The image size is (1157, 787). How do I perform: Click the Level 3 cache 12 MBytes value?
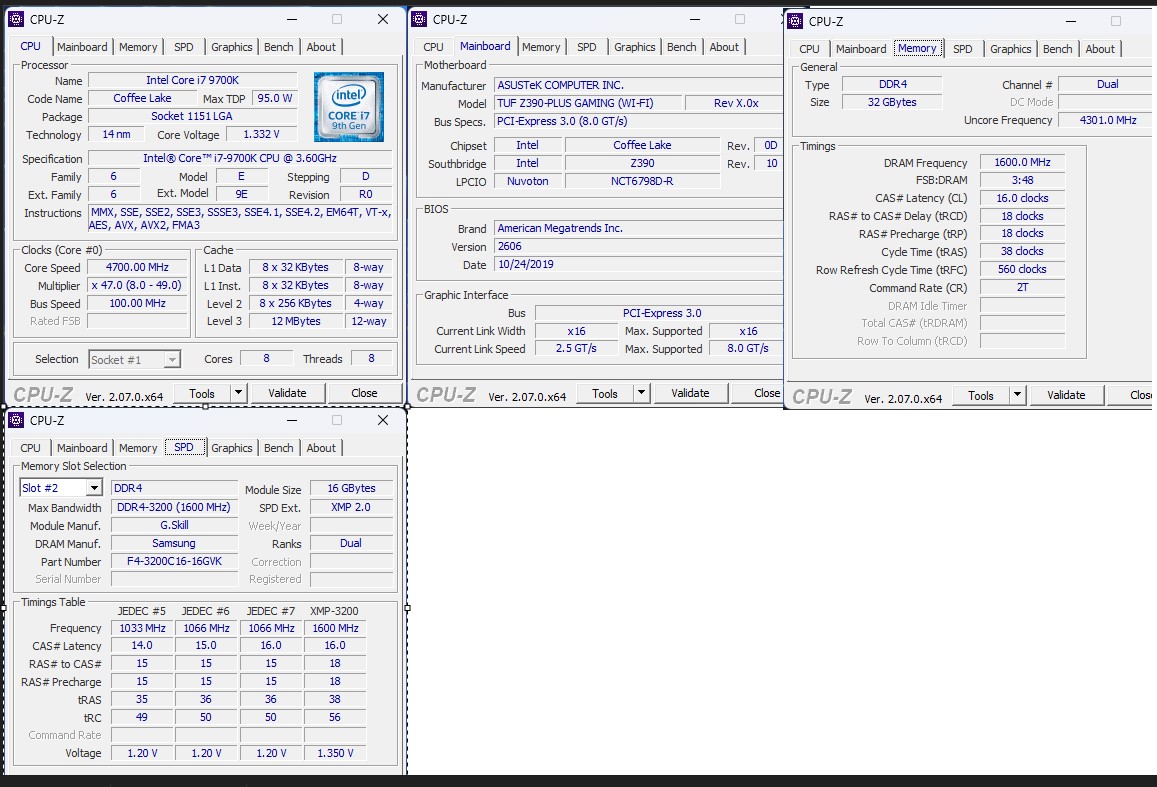(296, 321)
